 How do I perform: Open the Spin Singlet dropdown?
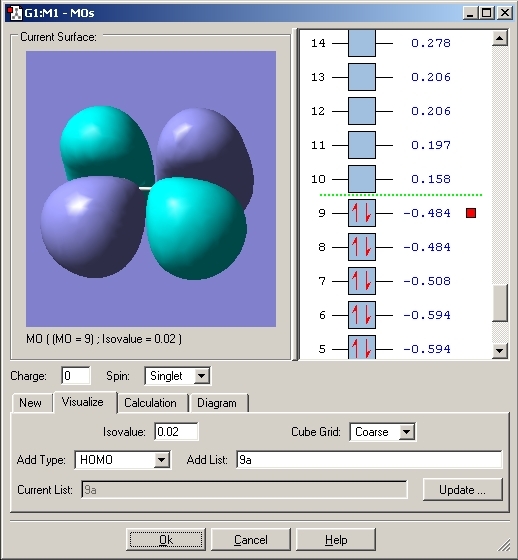coord(201,376)
